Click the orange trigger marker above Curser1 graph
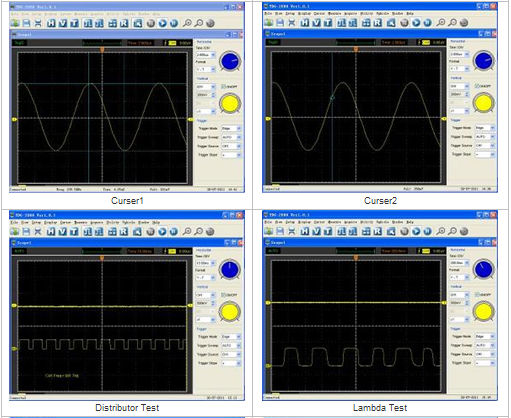Viewport: 511px width, 418px height. click(102, 50)
